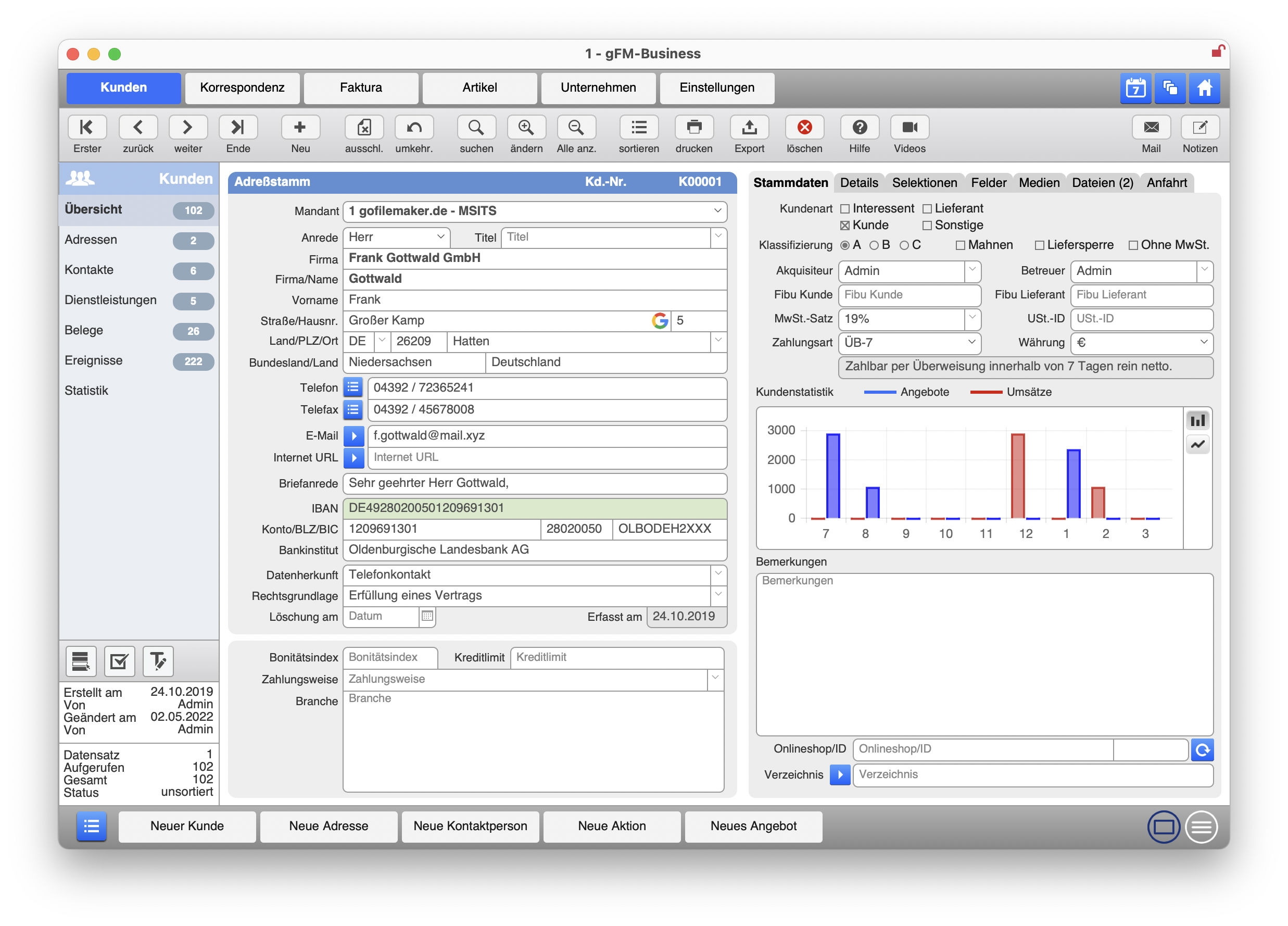Click the Neues Angebot button
The width and height of the screenshot is (1288, 926).
753,826
